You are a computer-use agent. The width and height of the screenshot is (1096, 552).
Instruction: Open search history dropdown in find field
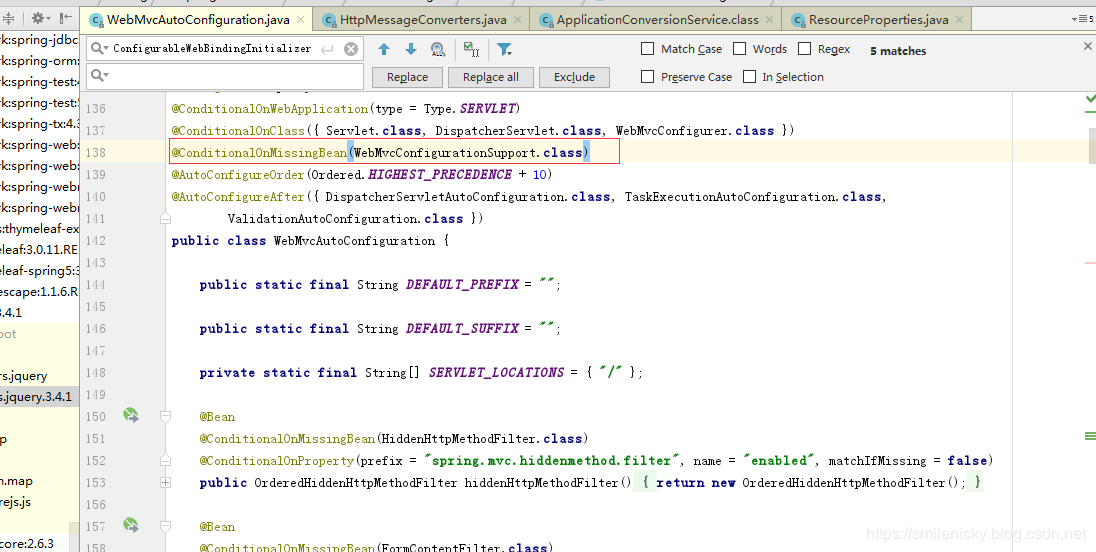(99, 49)
